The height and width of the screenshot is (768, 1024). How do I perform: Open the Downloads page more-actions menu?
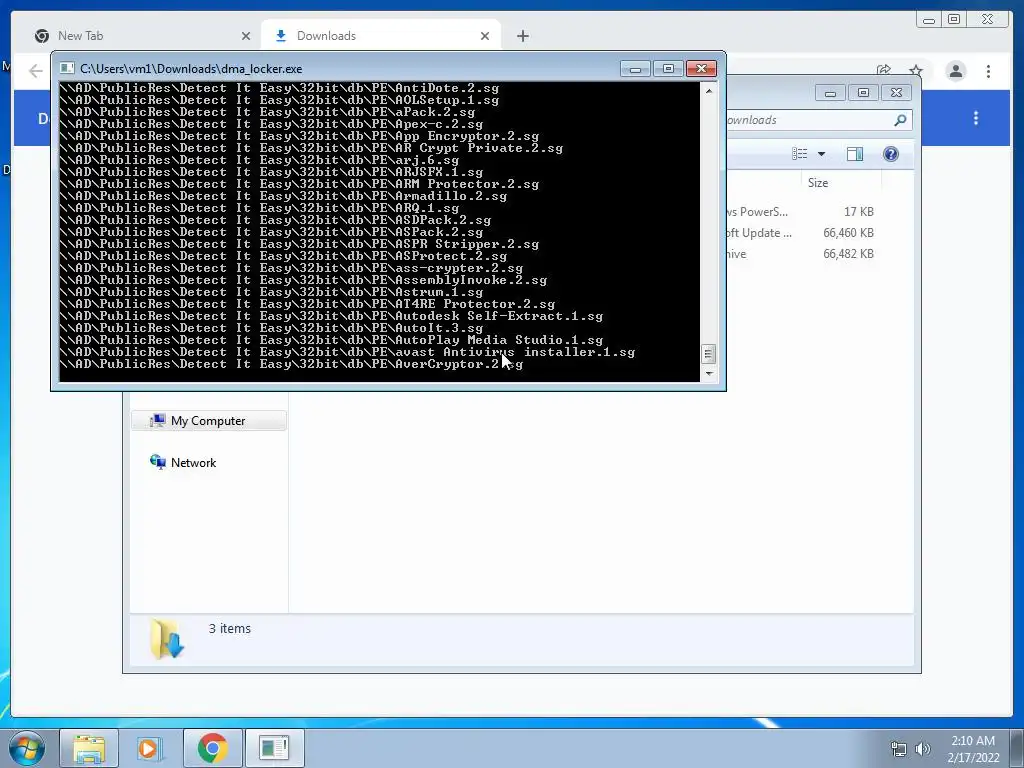976,118
